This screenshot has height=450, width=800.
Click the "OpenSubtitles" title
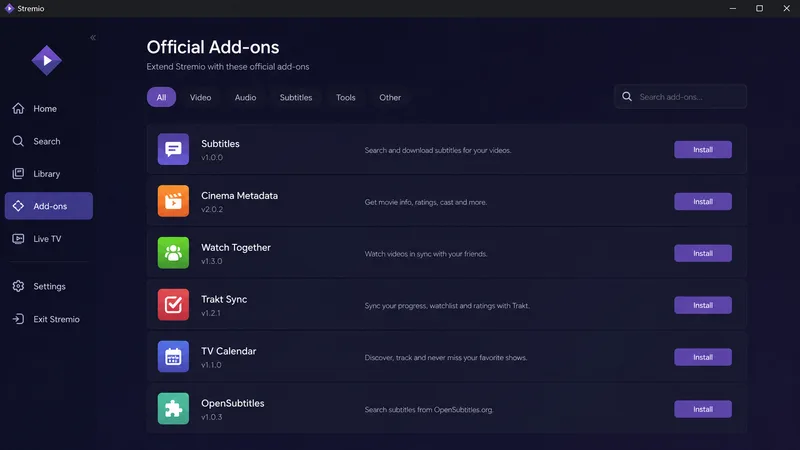pyautogui.click(x=233, y=403)
